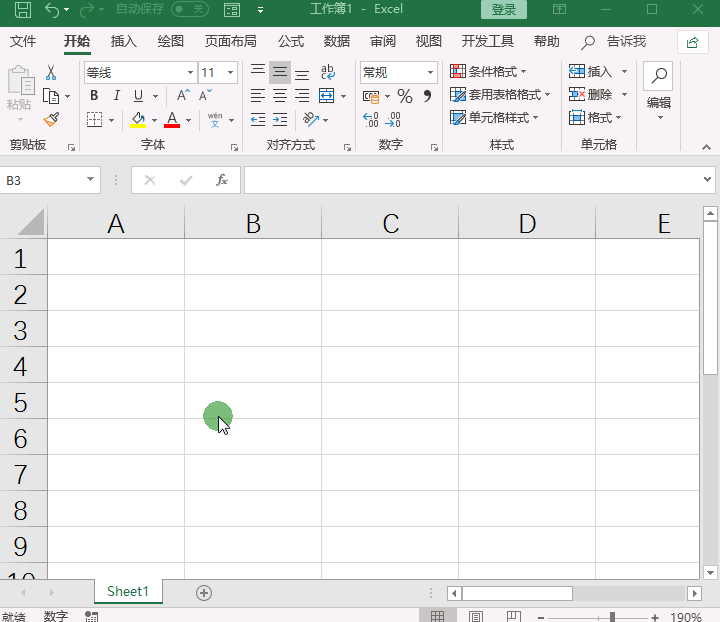Switch to the 公式 (Formulas) ribbon tab

point(290,41)
